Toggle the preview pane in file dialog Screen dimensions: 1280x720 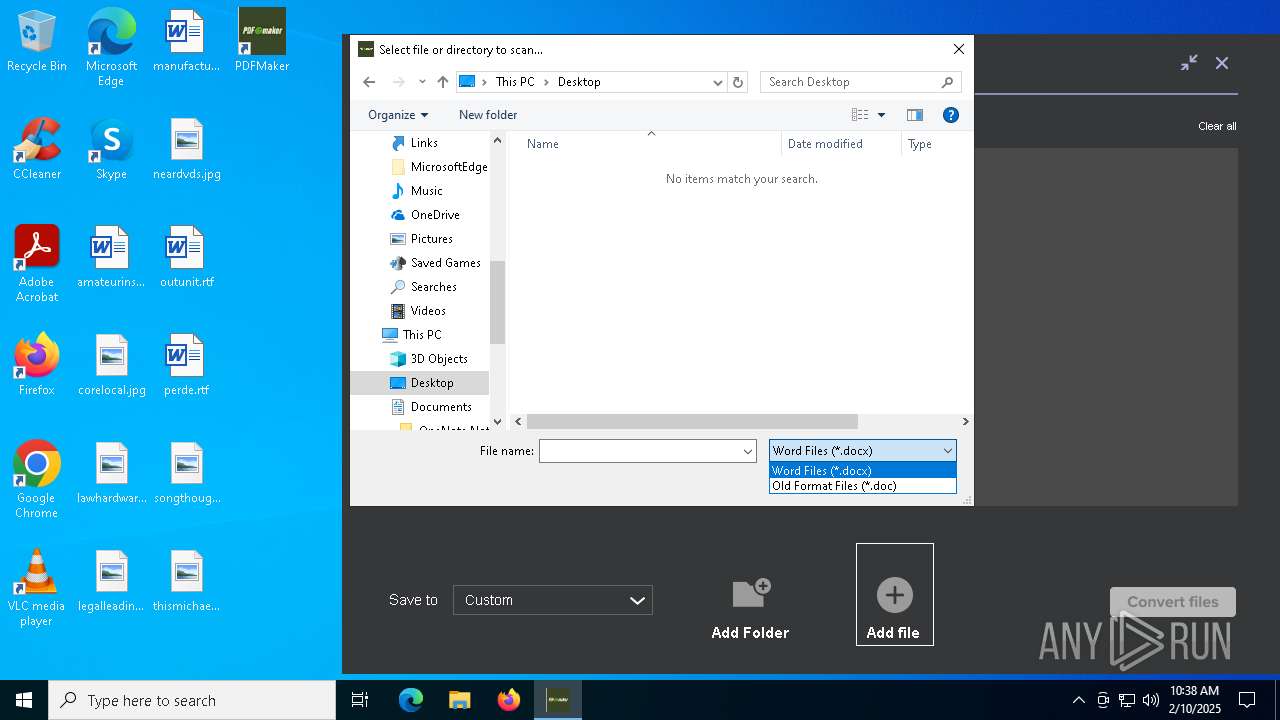[x=914, y=115]
